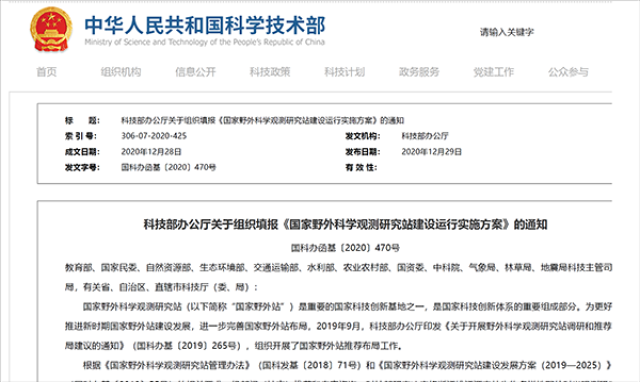
Task: Click the issuing agency 科技部办公厅 value
Action: (425, 136)
